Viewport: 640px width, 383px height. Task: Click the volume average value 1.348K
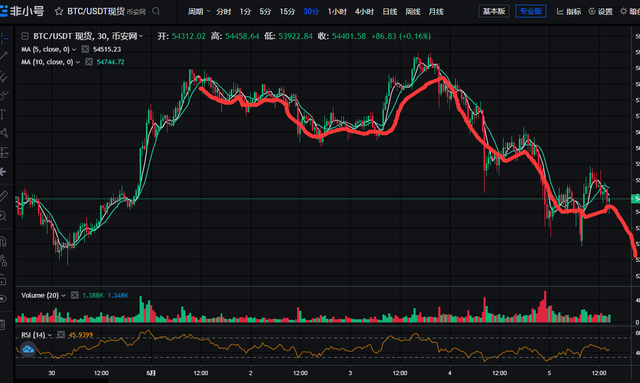pos(118,295)
